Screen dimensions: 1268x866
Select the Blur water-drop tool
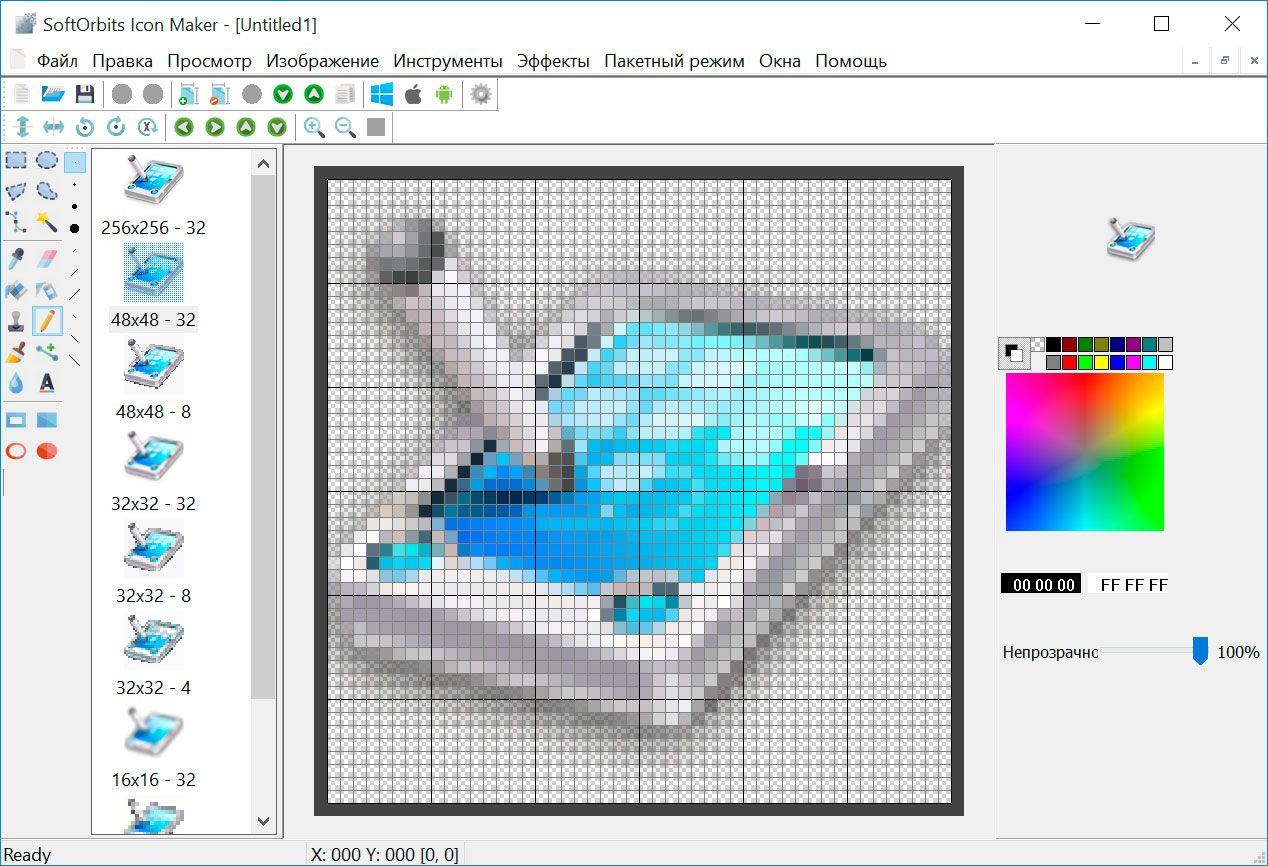pyautogui.click(x=14, y=382)
